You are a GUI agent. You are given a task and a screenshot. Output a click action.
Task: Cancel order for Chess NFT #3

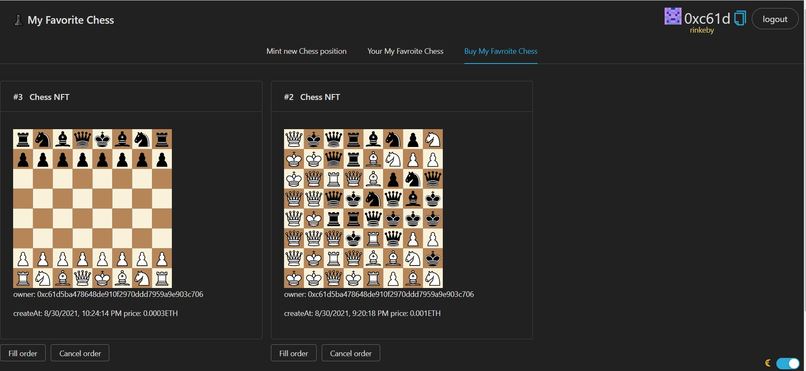(x=80, y=353)
